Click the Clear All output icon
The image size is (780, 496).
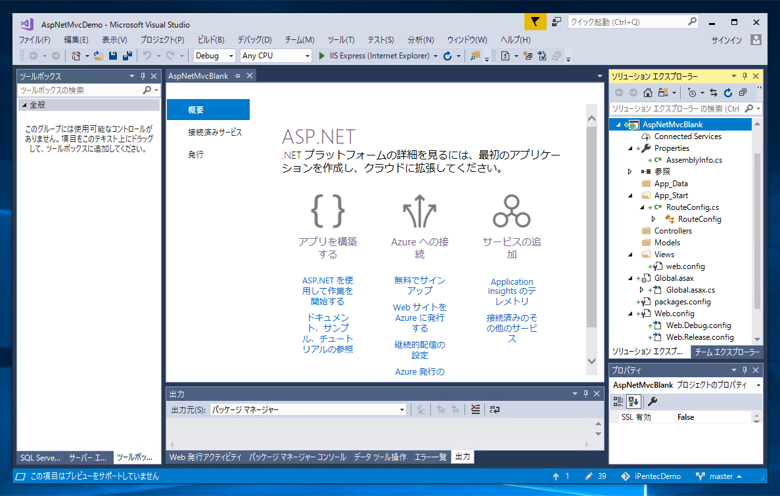[475, 409]
